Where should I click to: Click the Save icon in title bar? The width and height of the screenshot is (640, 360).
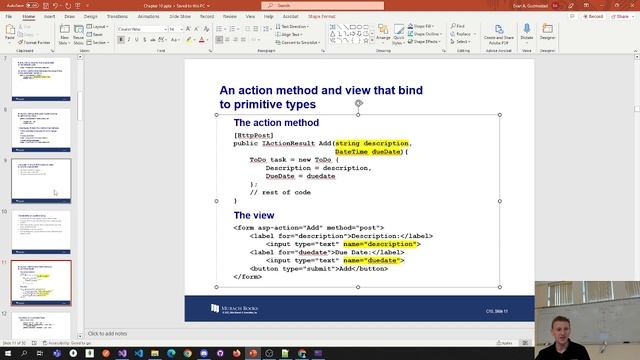(x=46, y=6)
